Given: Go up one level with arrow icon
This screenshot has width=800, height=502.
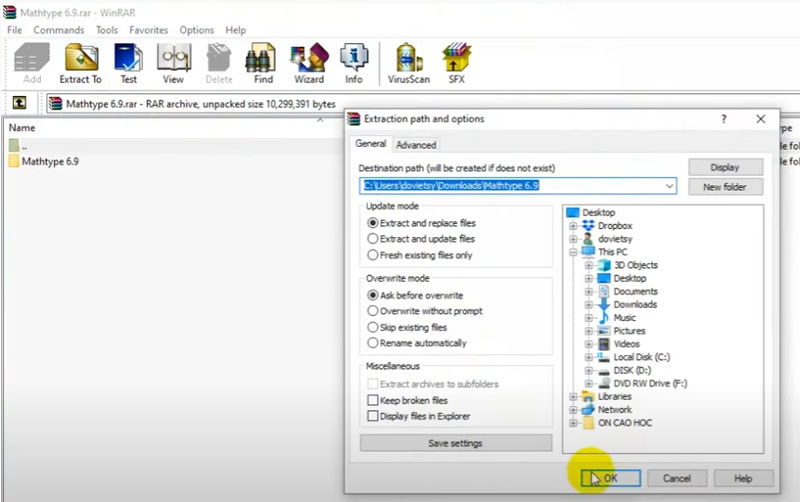Looking at the screenshot, I should click(19, 103).
